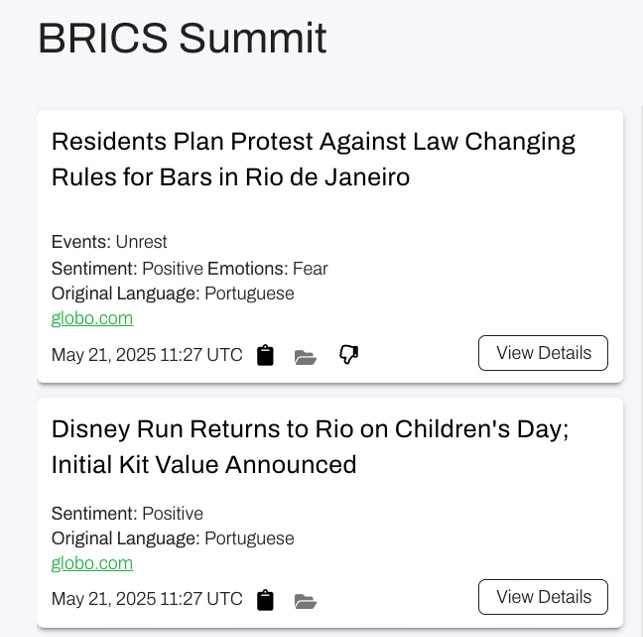View Details of the bars protest article
643x637 pixels.
click(543, 353)
